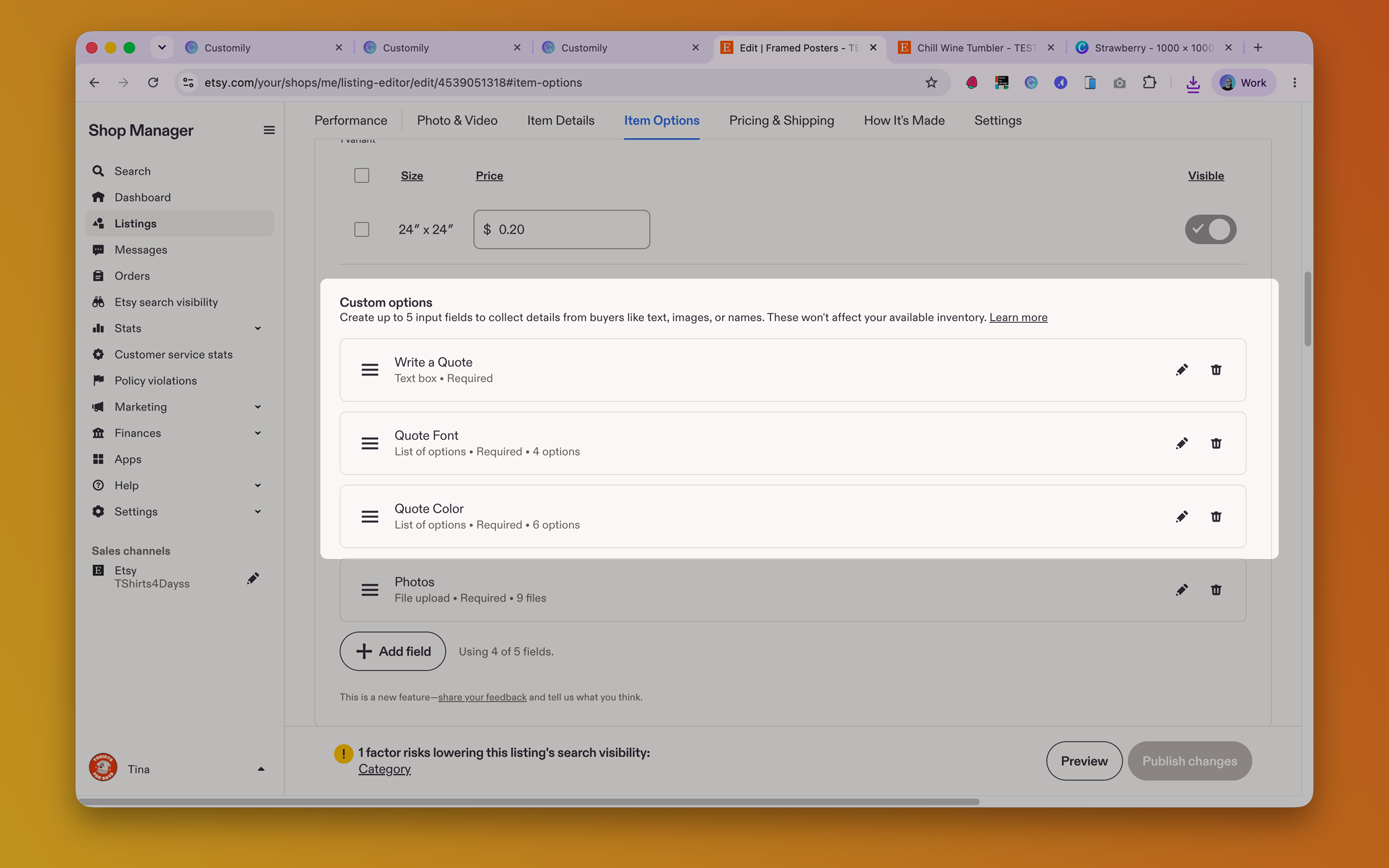
Task: Edit the TShirts4Dayss Etsy sales channel
Action: click(x=253, y=578)
